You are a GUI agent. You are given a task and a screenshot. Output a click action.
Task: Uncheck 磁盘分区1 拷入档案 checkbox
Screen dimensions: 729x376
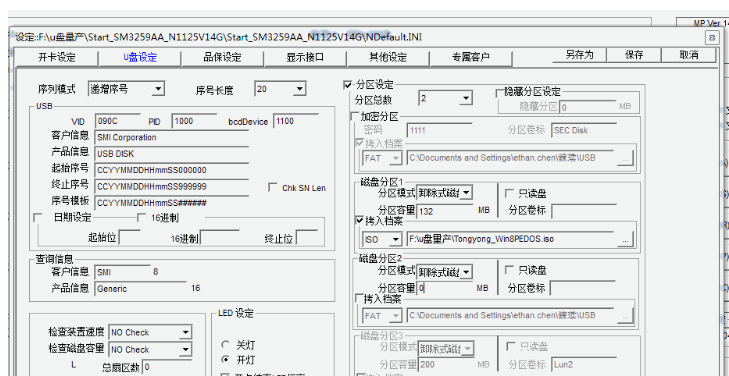coord(359,220)
